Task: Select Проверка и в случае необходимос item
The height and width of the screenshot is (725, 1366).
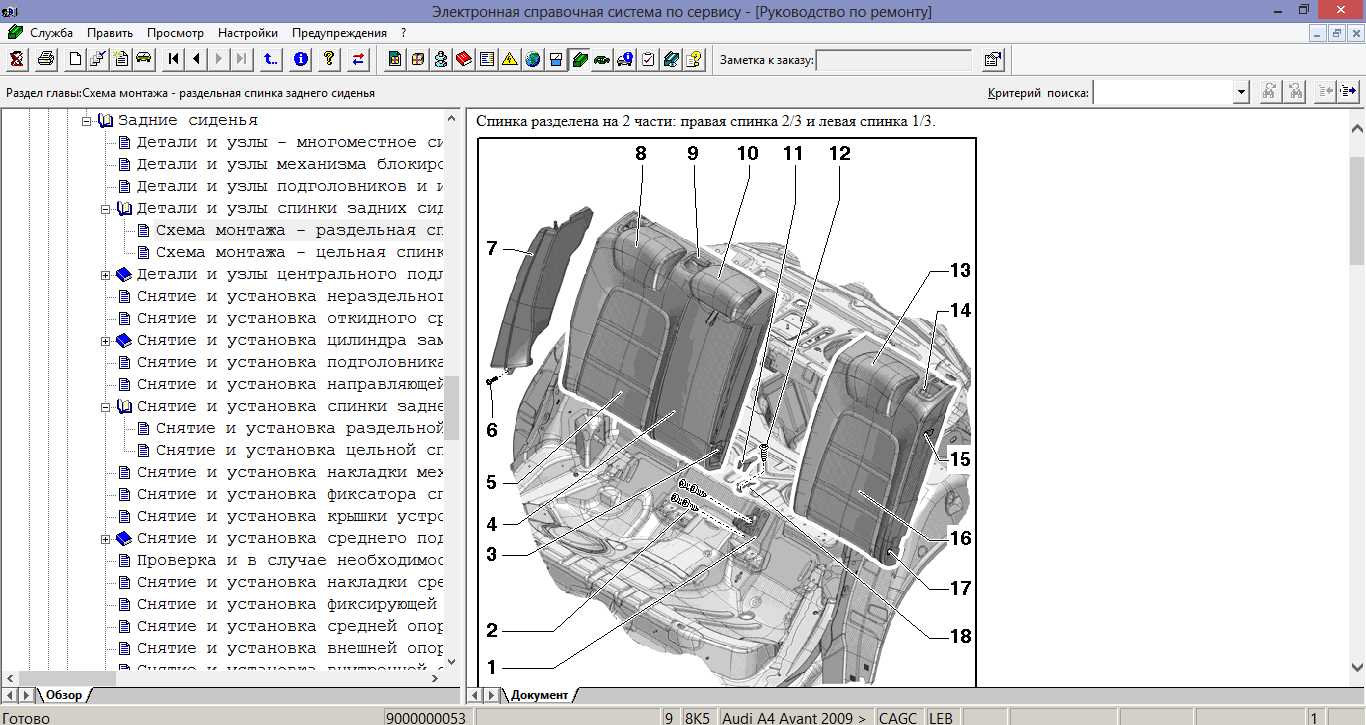Action: coord(290,560)
